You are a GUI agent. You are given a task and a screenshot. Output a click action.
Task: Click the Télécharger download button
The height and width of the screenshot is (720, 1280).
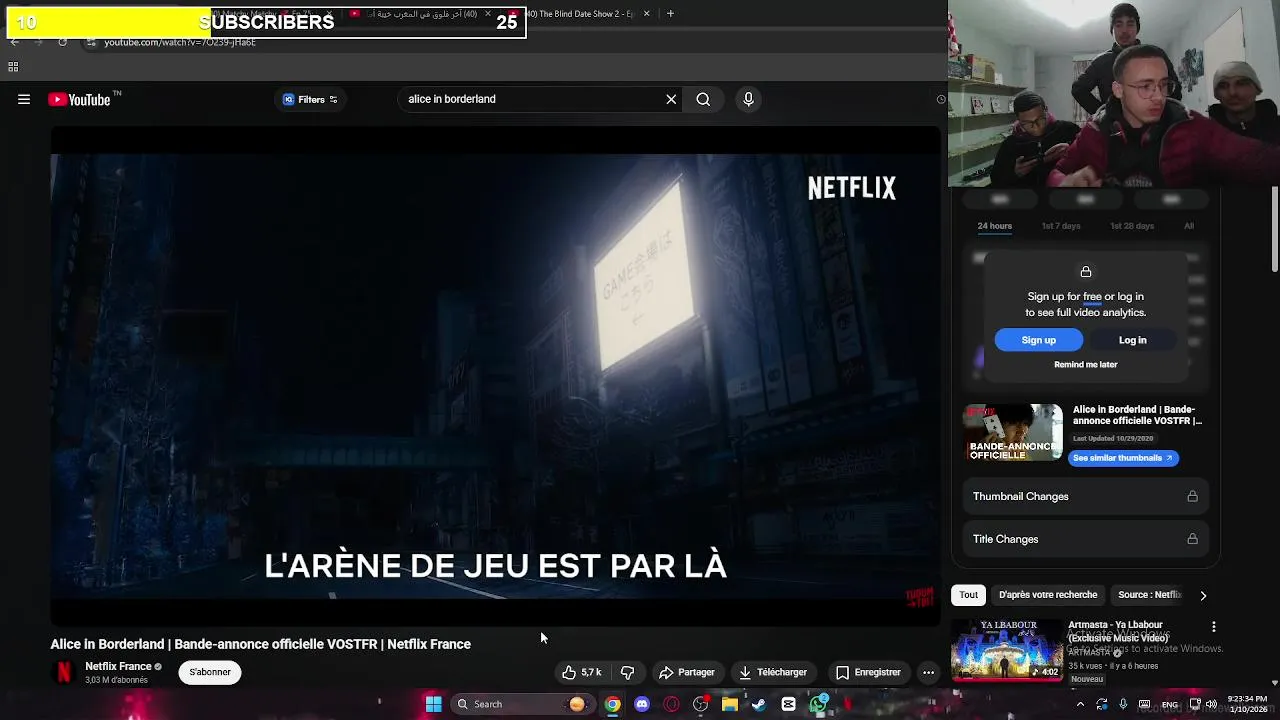[773, 672]
